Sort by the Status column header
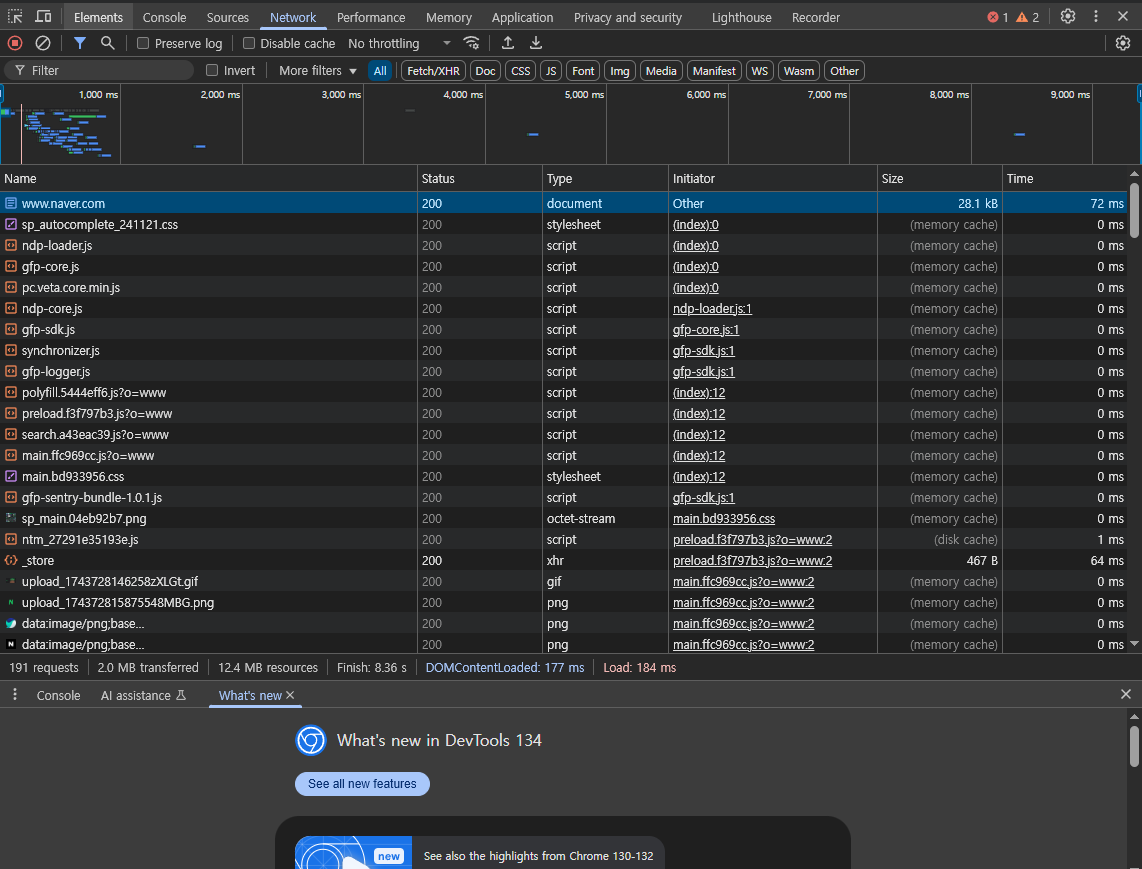Screen dimensions: 1142x869 tap(480, 178)
